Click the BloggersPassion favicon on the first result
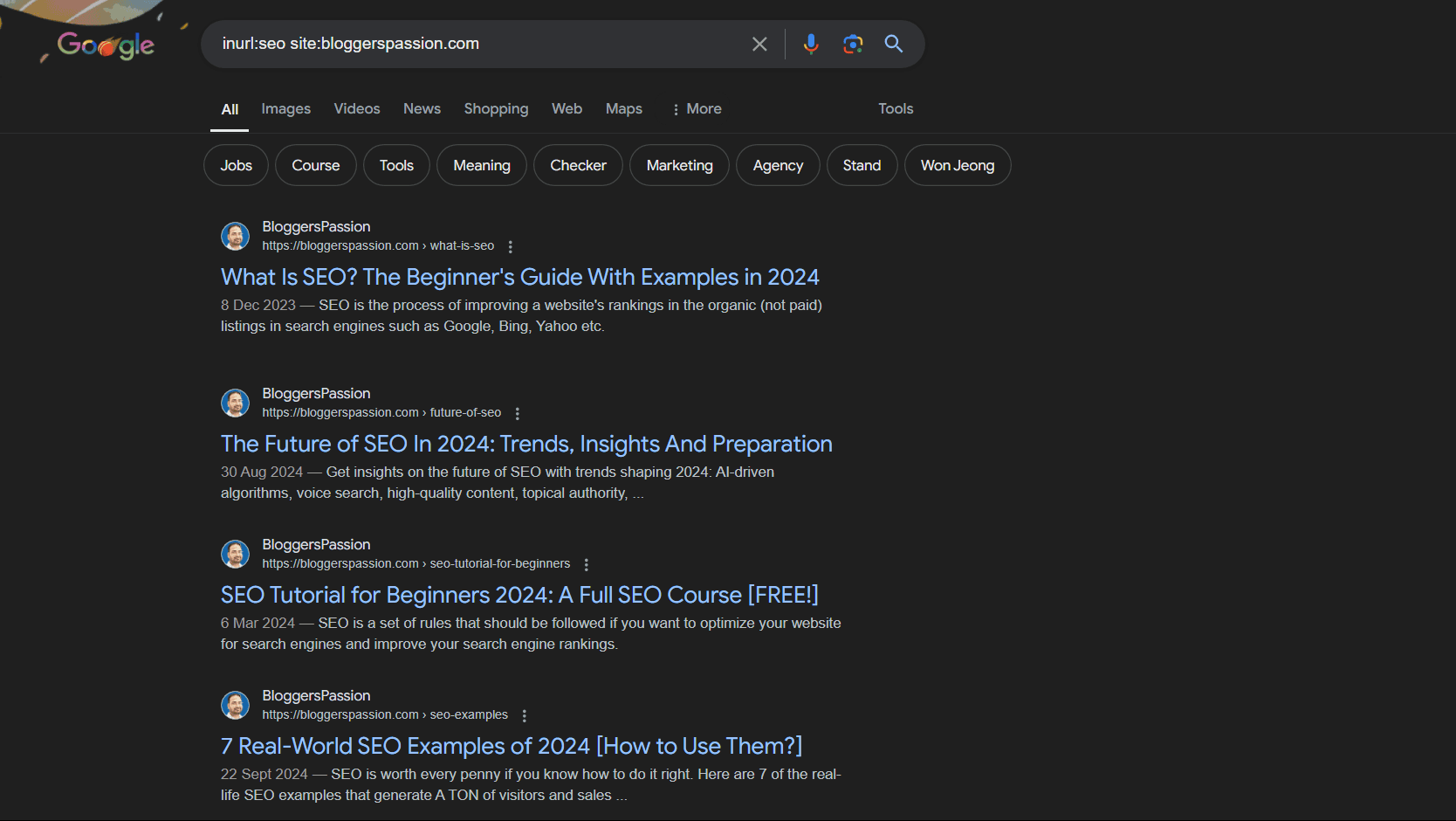 235,236
